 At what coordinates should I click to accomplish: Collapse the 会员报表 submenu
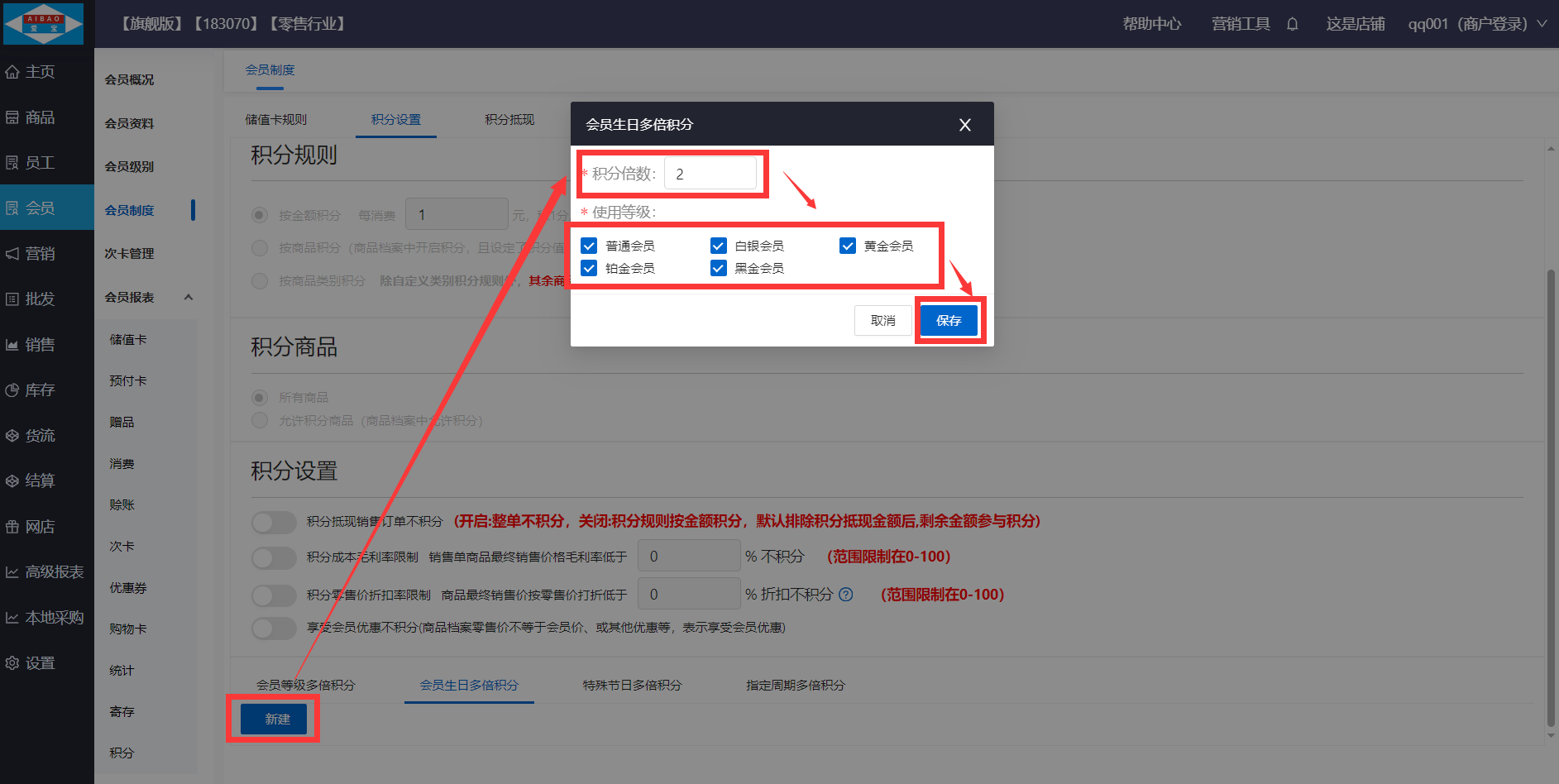click(189, 297)
